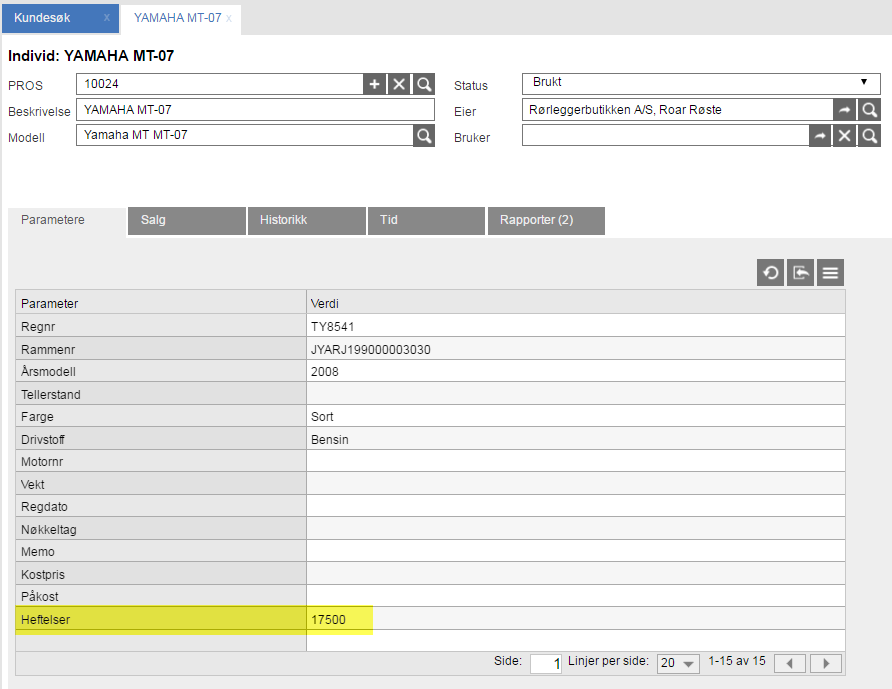The height and width of the screenshot is (689, 892).
Task: Open Modell search magnifier icon
Action: click(424, 136)
